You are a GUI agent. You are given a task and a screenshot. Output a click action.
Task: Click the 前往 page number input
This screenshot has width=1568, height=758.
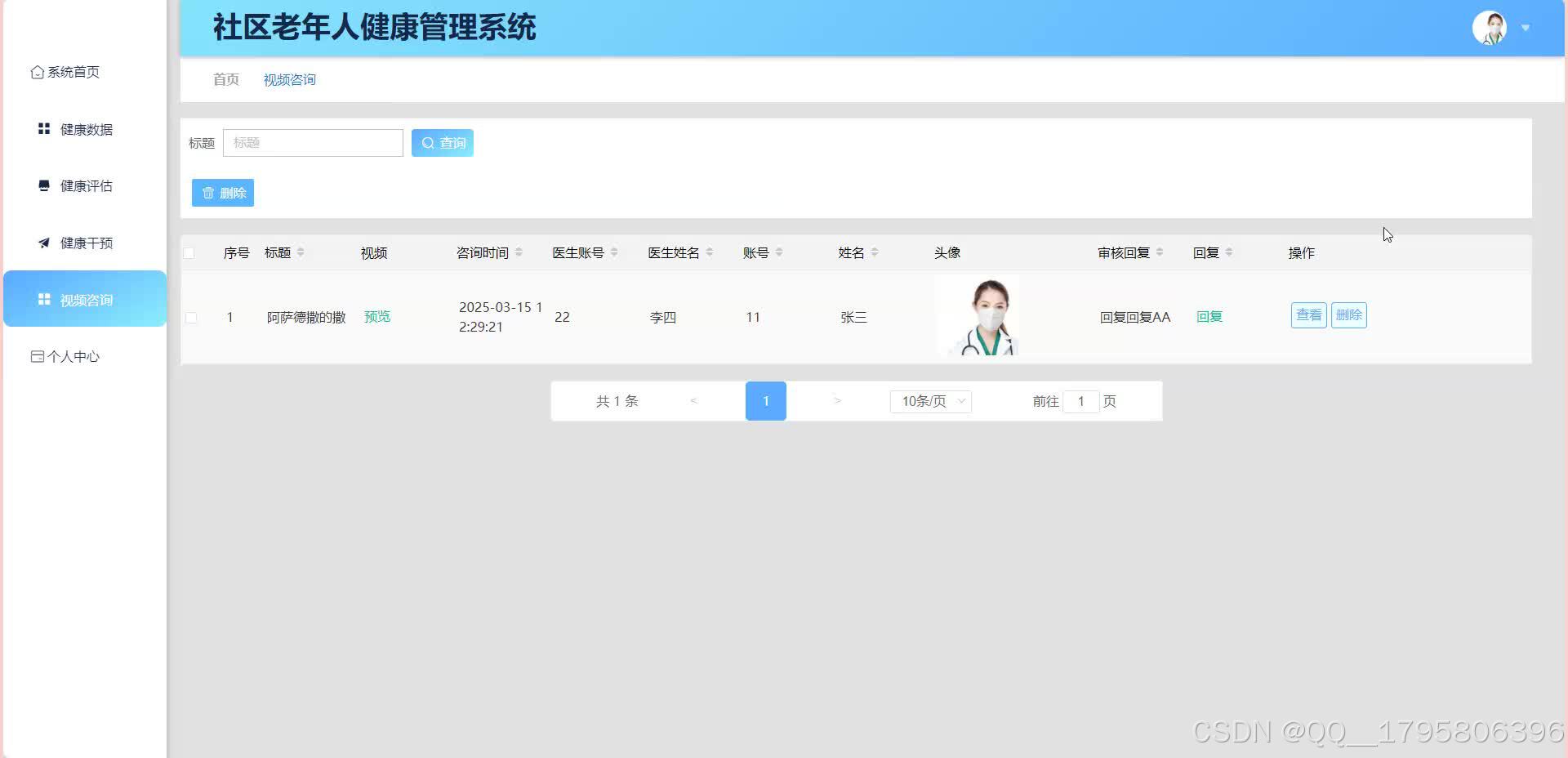point(1080,401)
